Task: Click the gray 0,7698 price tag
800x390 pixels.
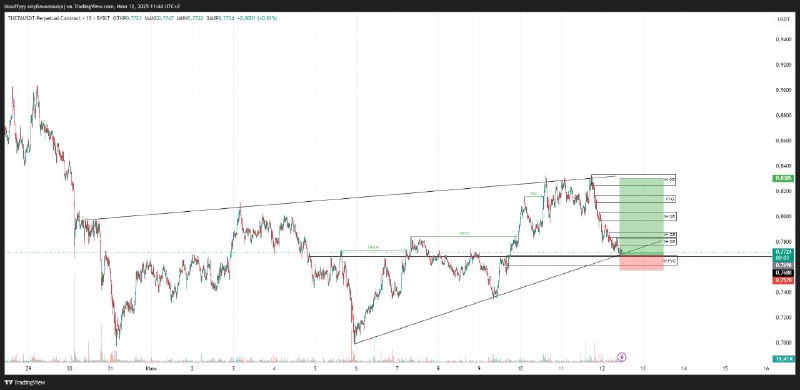Action: (x=783, y=266)
